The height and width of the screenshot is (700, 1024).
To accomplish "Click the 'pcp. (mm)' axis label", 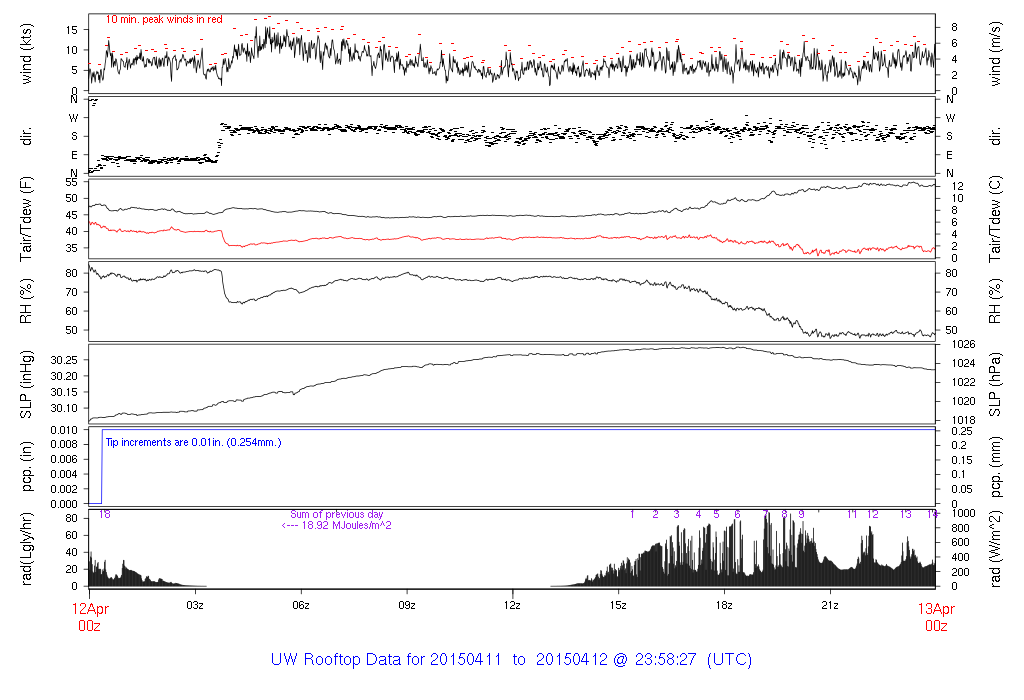I will [x=995, y=466].
